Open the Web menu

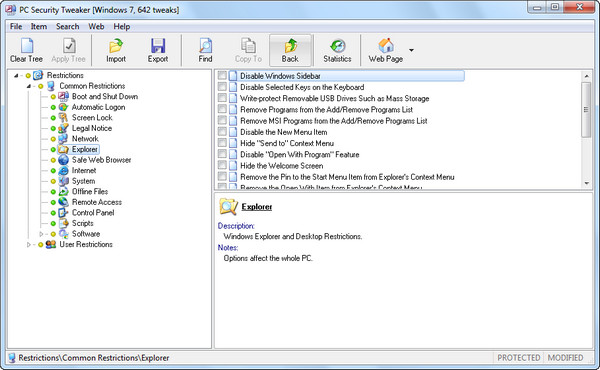point(96,26)
